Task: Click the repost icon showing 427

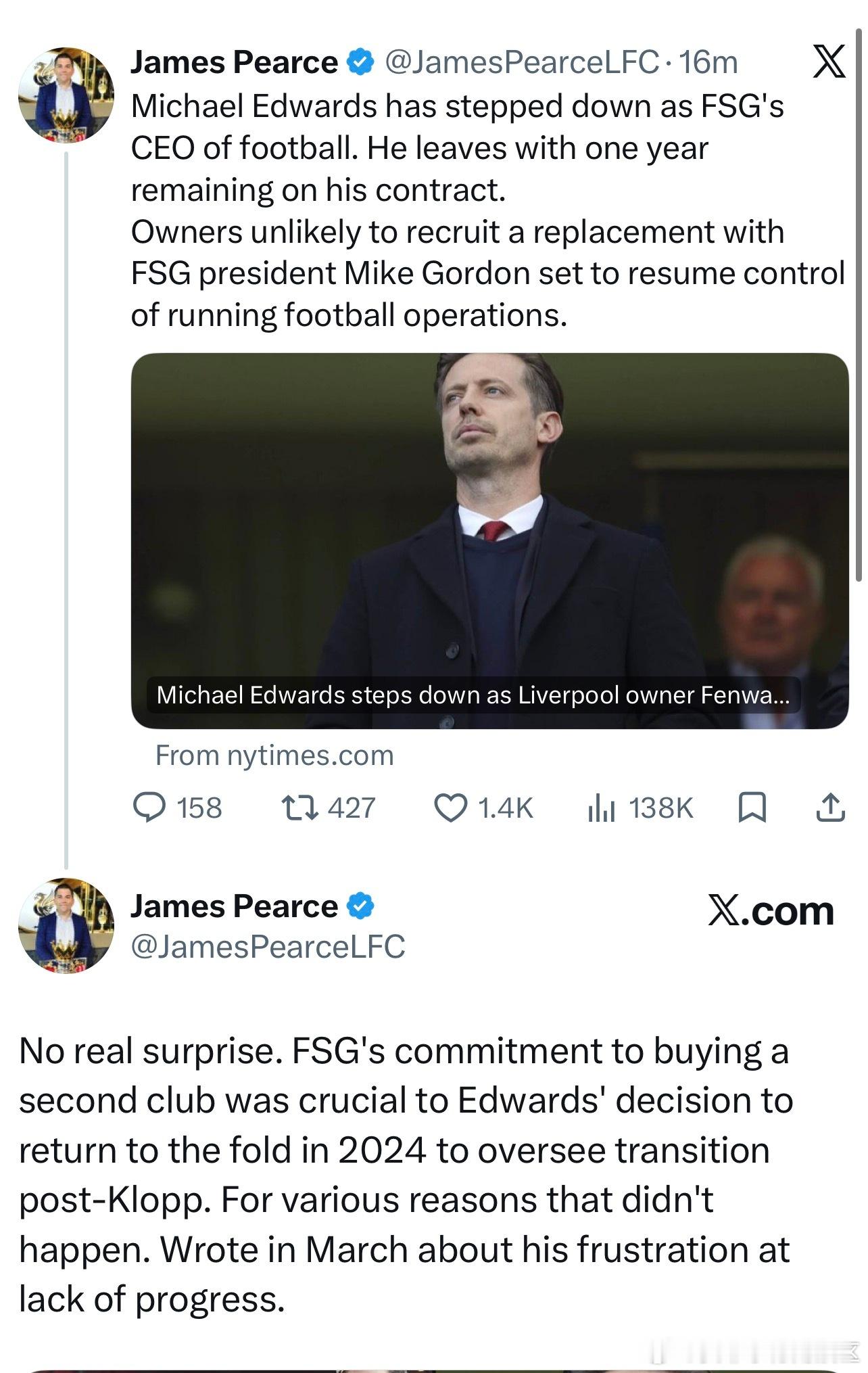Action: (x=299, y=808)
